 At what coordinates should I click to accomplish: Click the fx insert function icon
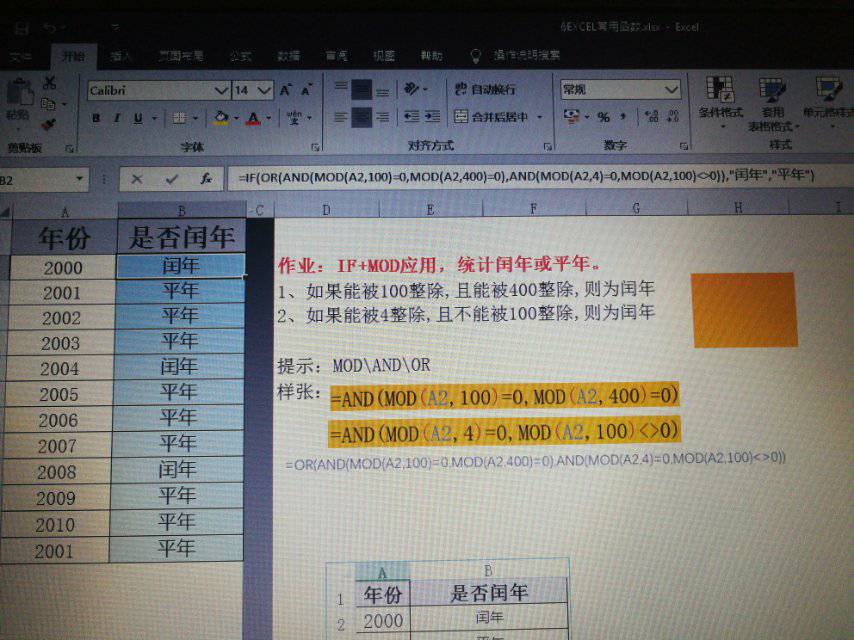(206, 179)
